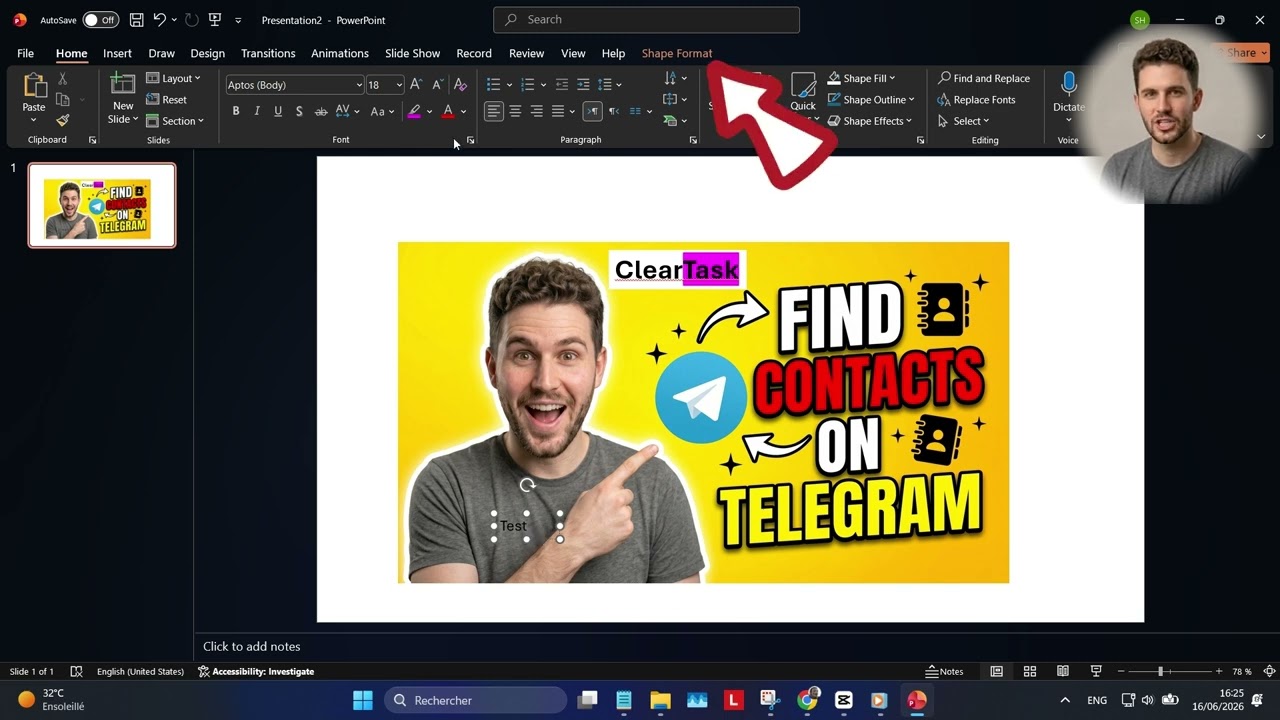1280x720 pixels.
Task: Toggle Bold formatting
Action: pos(236,111)
